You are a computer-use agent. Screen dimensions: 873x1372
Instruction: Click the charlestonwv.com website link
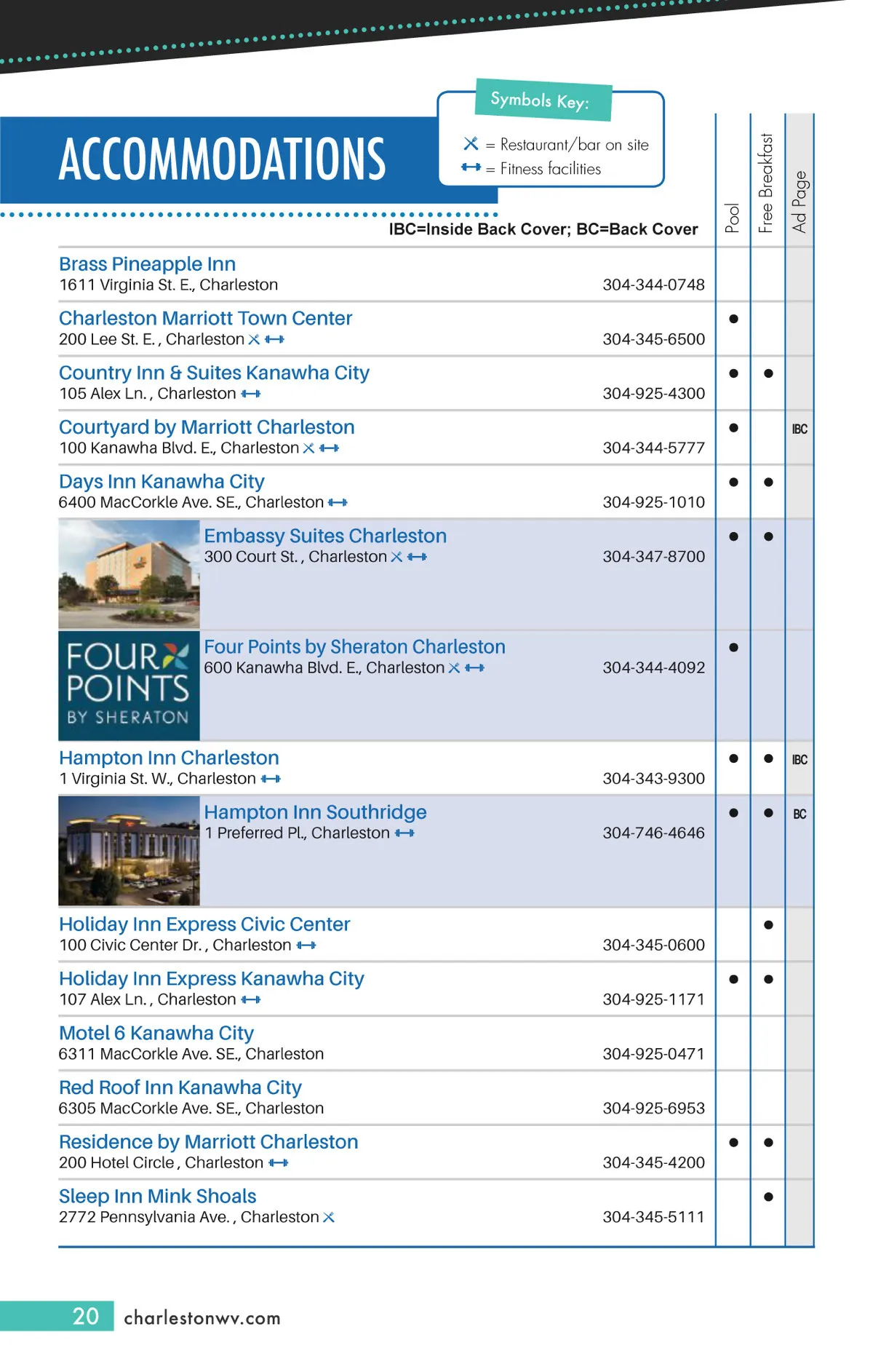point(202,1317)
